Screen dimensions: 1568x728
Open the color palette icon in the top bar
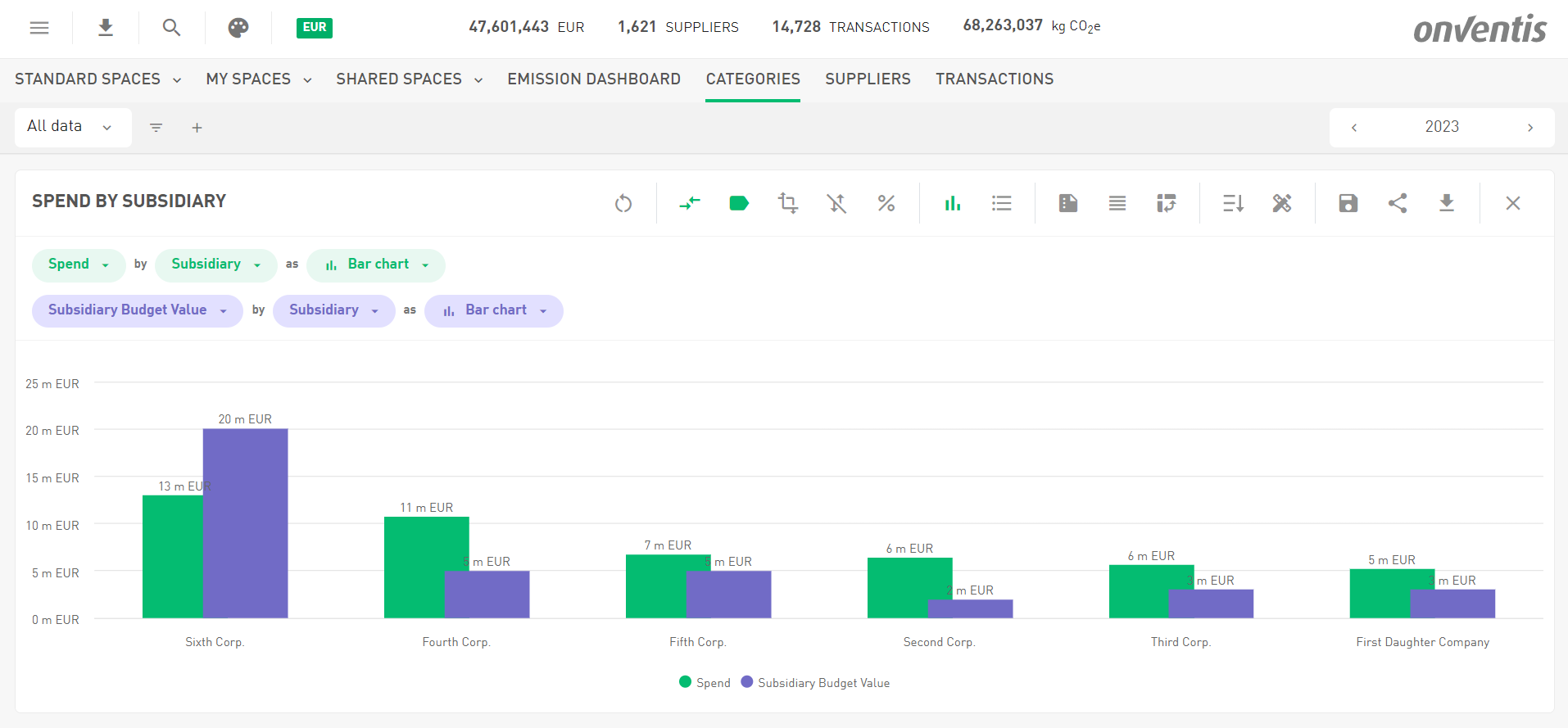pos(238,28)
